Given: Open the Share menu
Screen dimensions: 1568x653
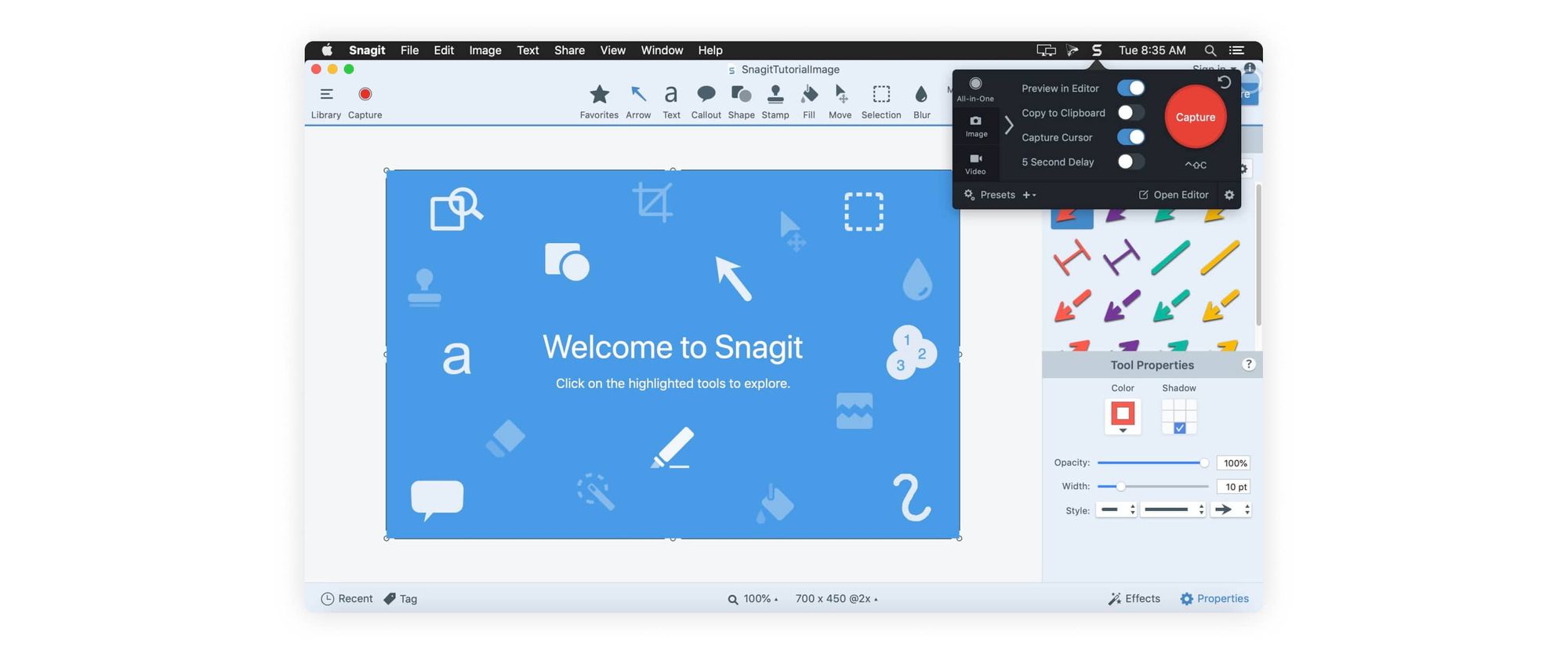Looking at the screenshot, I should [x=569, y=50].
